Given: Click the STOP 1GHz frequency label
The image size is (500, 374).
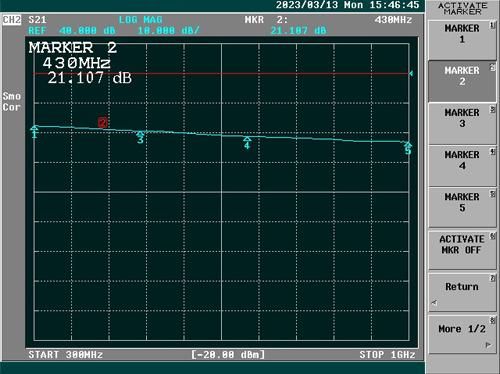Looking at the screenshot, I should tap(387, 355).
